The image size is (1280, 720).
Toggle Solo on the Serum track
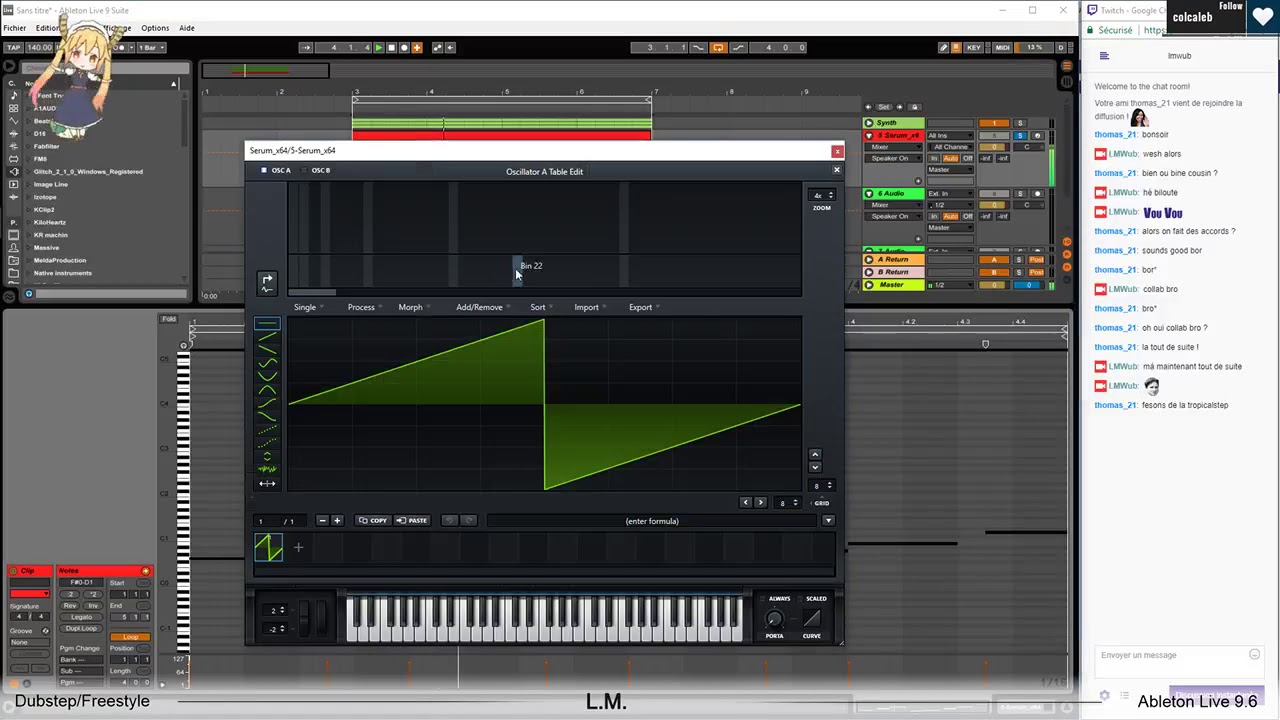1020,135
